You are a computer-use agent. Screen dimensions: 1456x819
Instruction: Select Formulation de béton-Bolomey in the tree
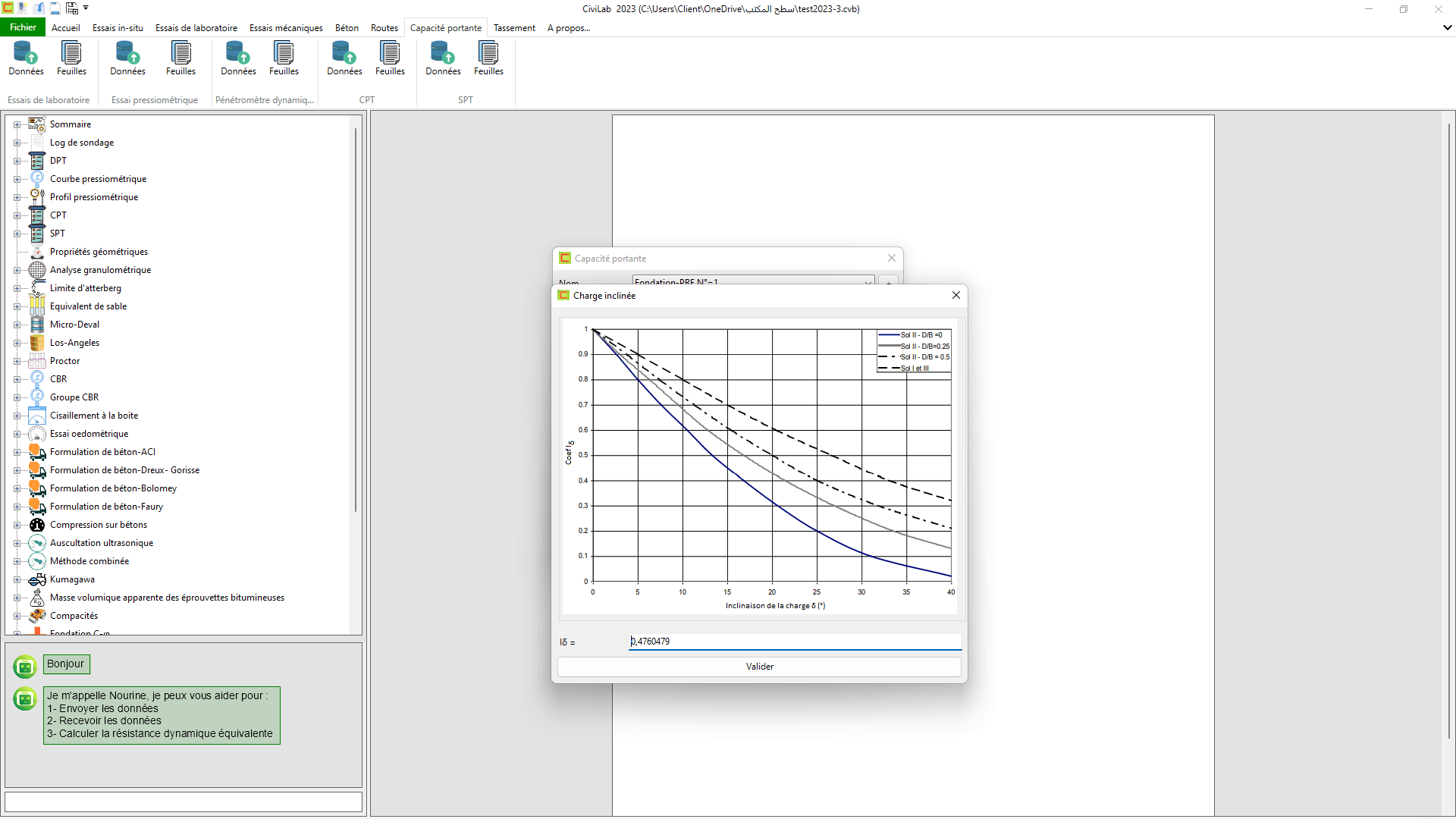(113, 488)
